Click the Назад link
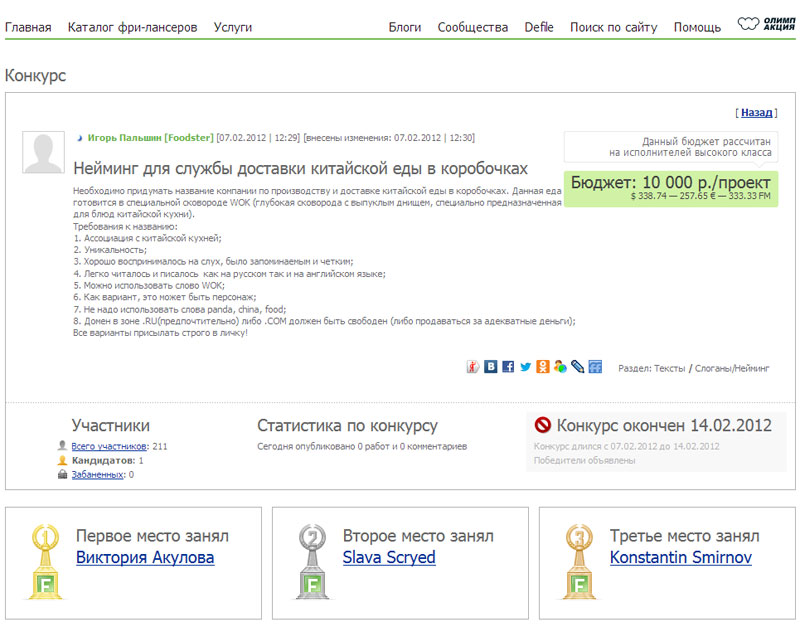The image size is (800, 627). [x=756, y=113]
